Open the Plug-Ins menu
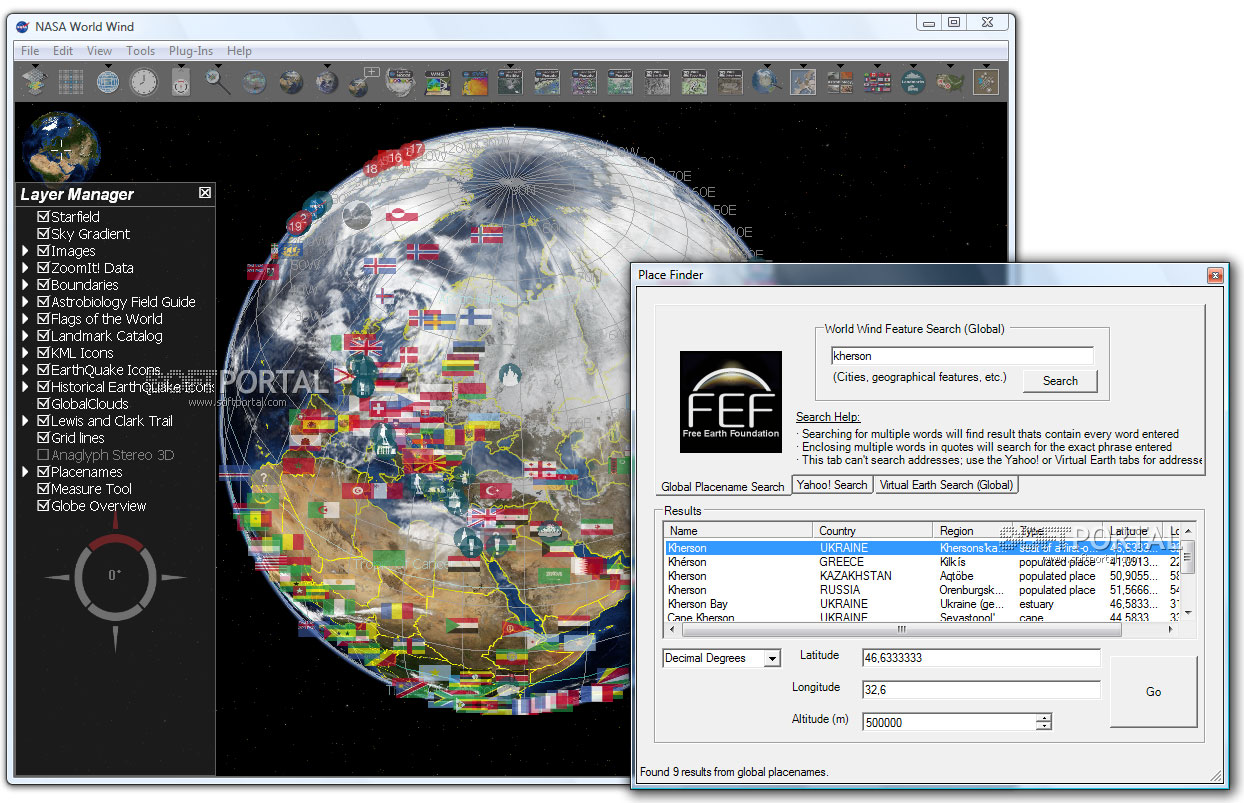This screenshot has width=1244, height=803. click(x=190, y=51)
